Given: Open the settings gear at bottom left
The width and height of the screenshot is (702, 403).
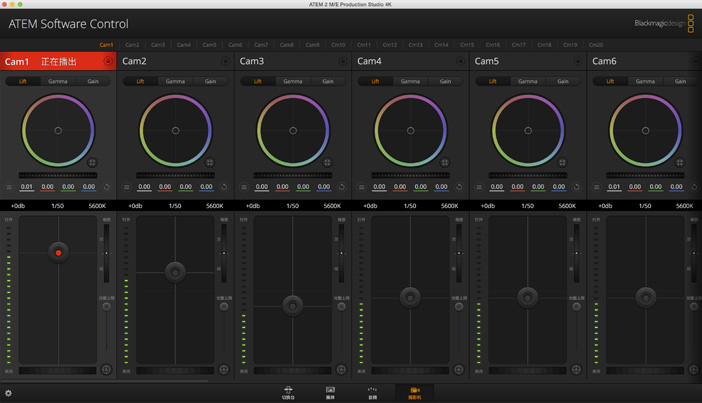Looking at the screenshot, I should (x=8, y=393).
